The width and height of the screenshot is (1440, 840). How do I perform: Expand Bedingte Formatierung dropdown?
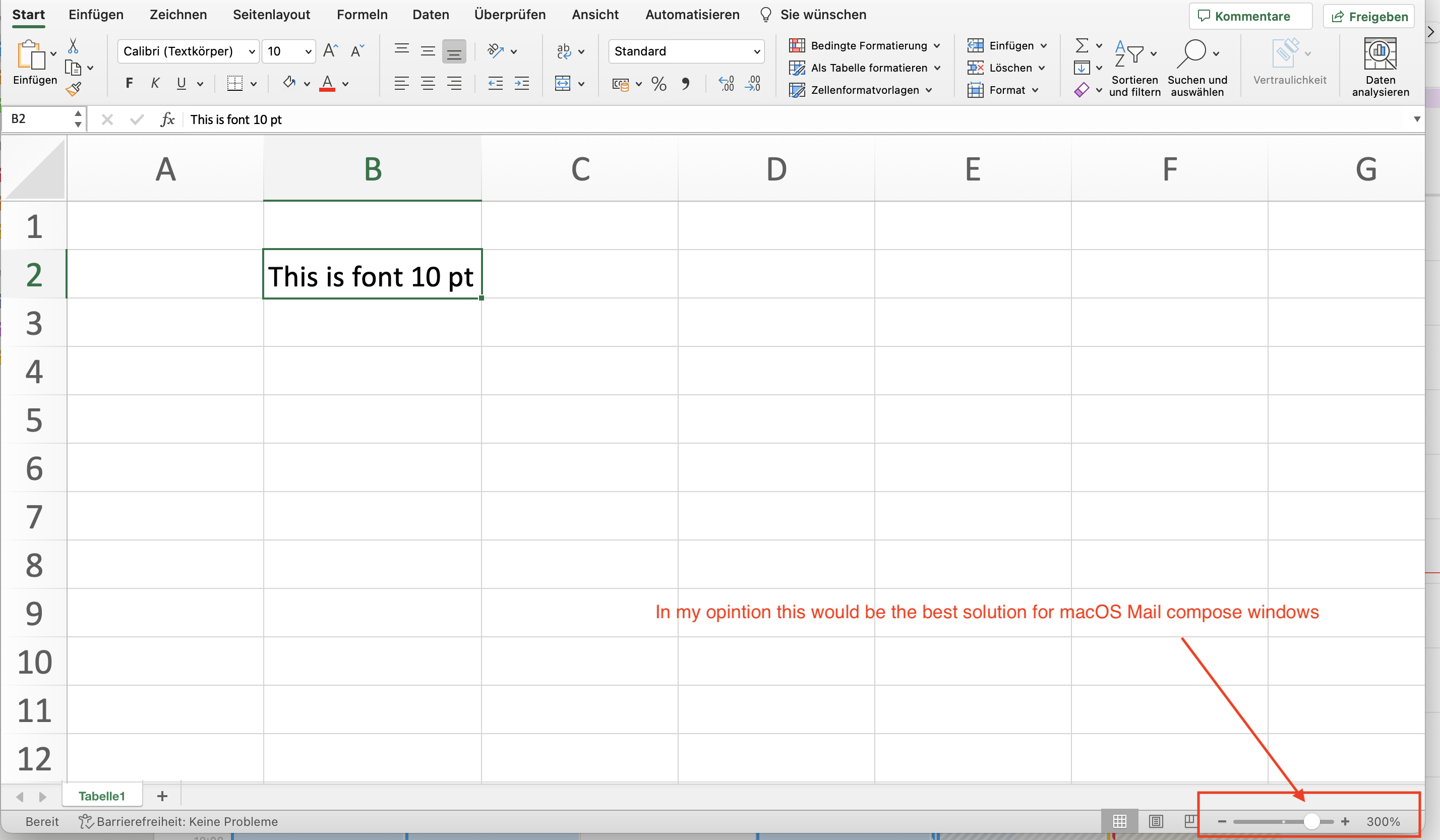(937, 46)
